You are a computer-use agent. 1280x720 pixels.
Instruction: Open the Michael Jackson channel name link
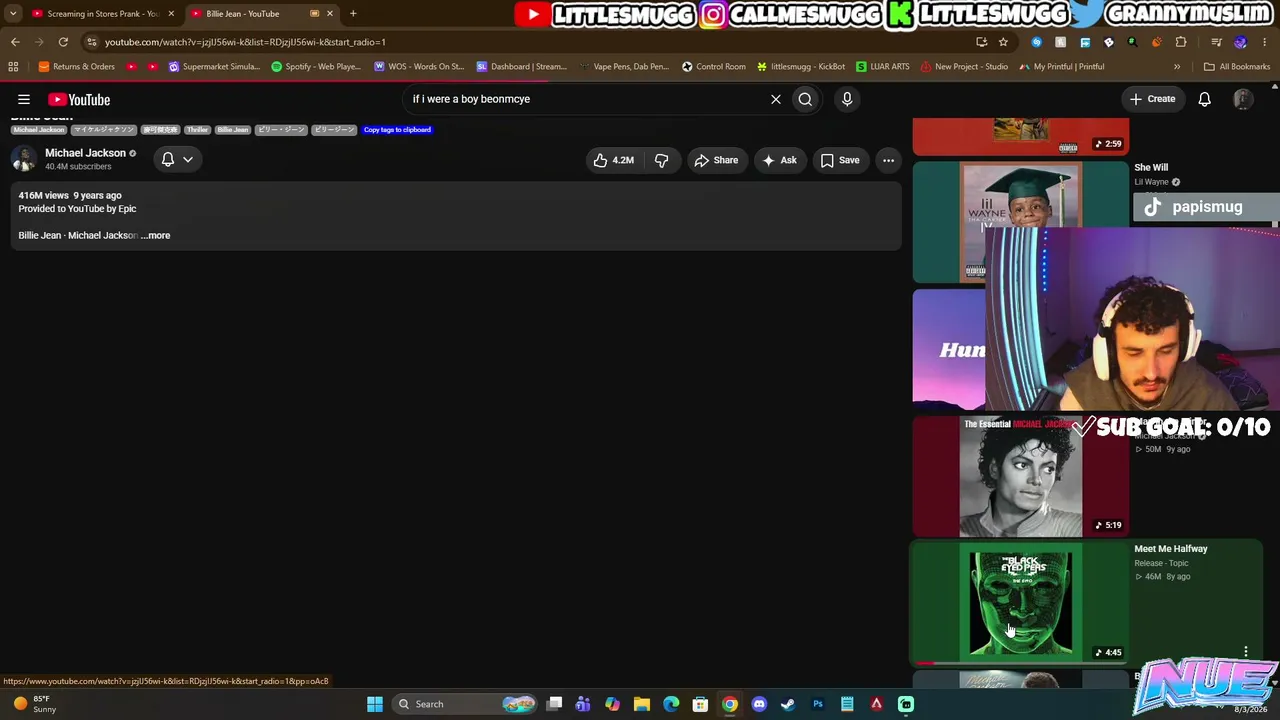[x=85, y=153]
